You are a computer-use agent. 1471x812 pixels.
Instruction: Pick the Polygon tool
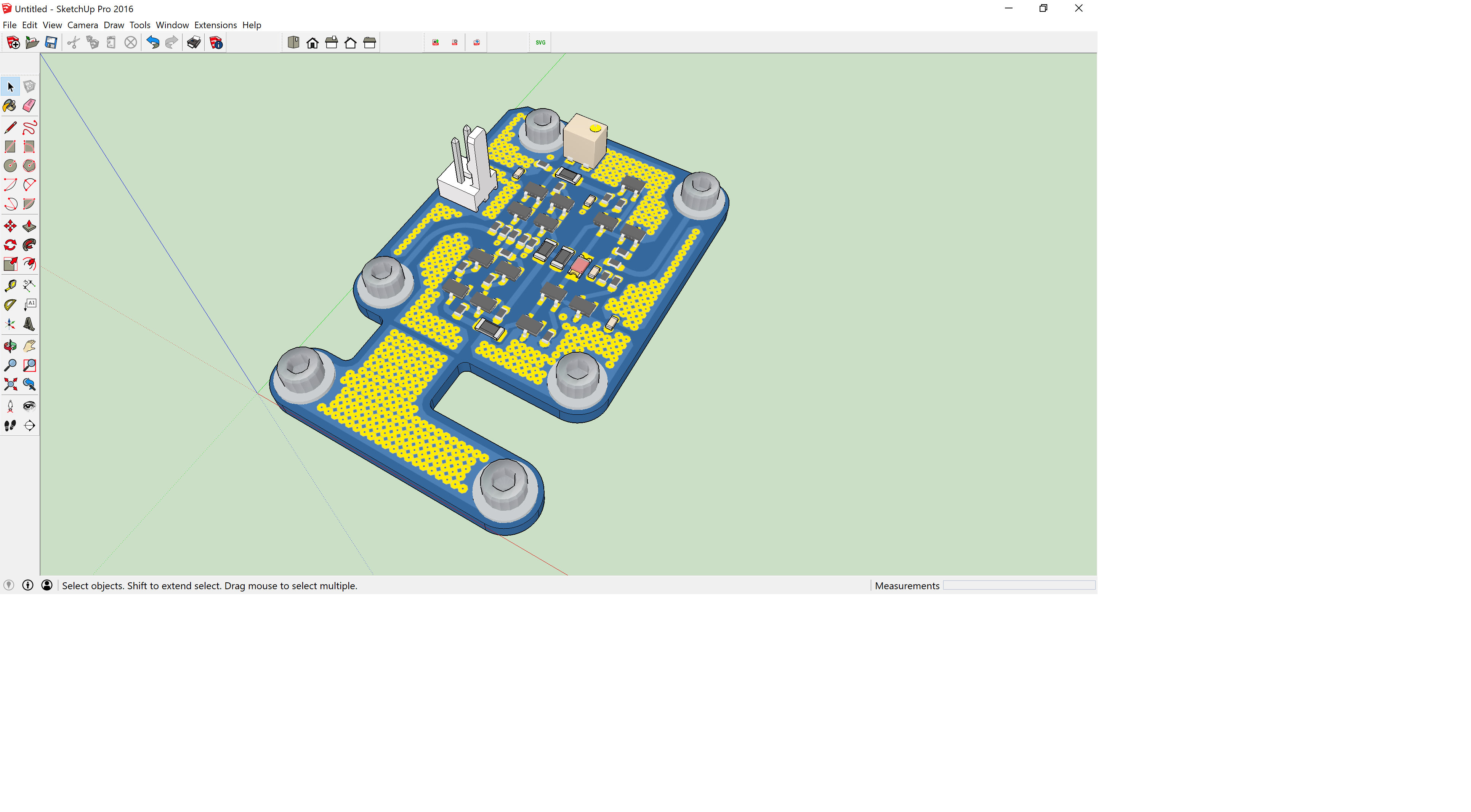point(30,165)
